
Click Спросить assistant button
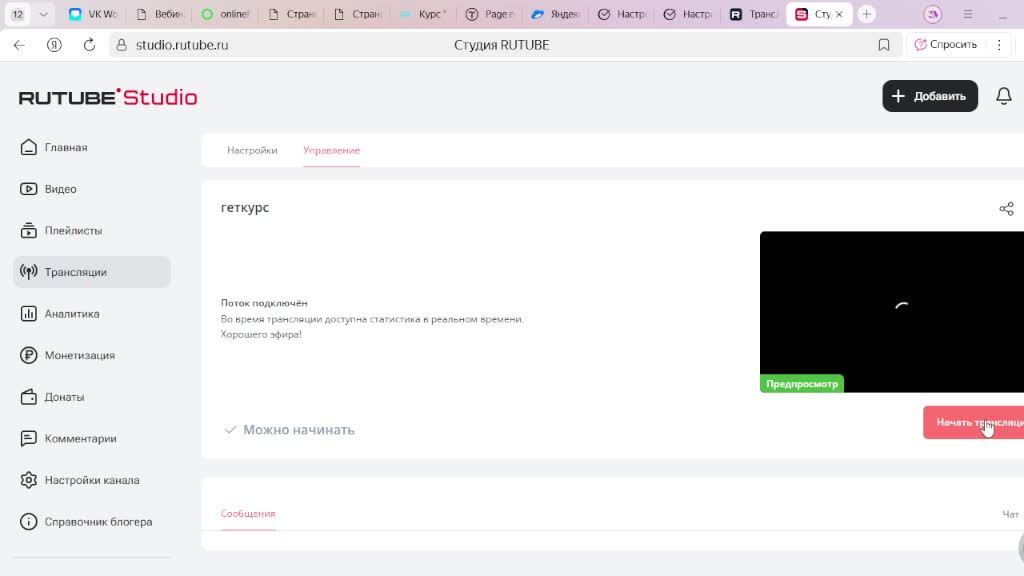946,44
